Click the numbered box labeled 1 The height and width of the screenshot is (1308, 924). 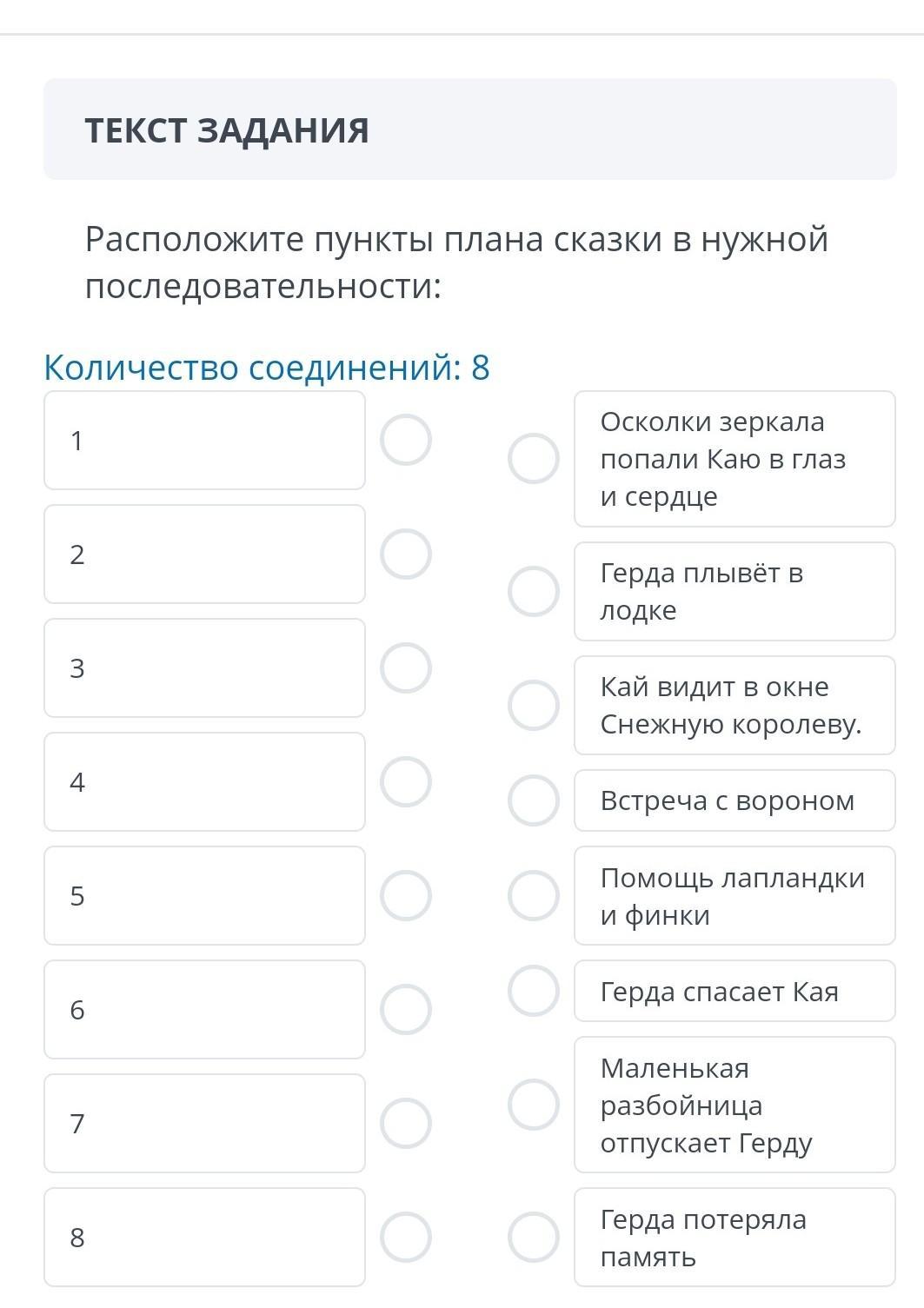tap(204, 441)
